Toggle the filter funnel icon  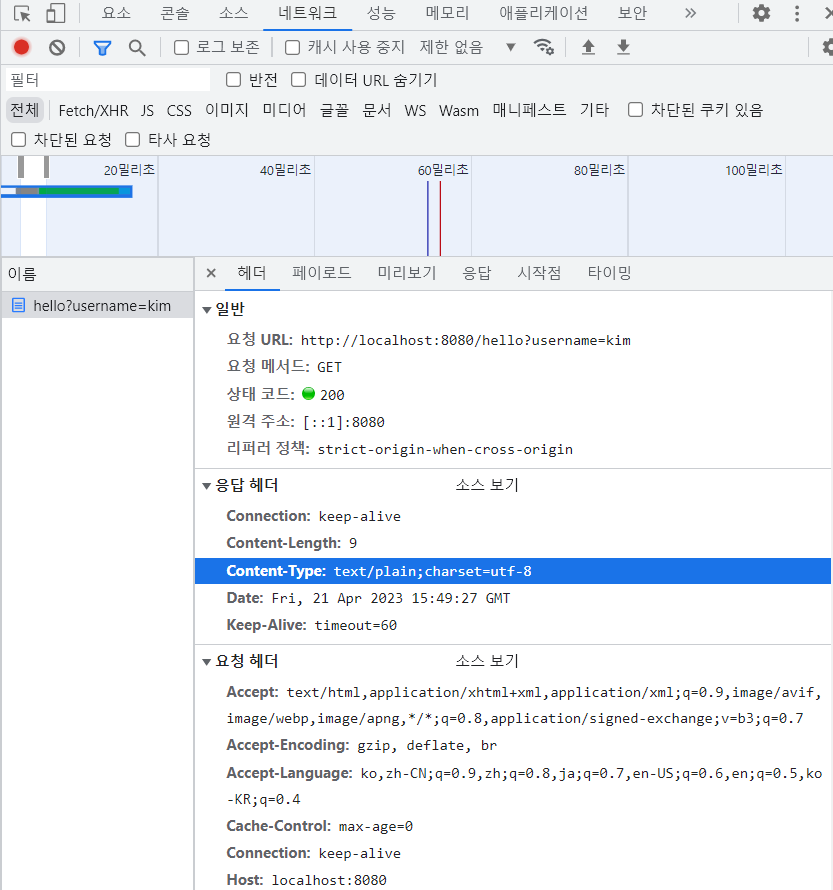102,48
